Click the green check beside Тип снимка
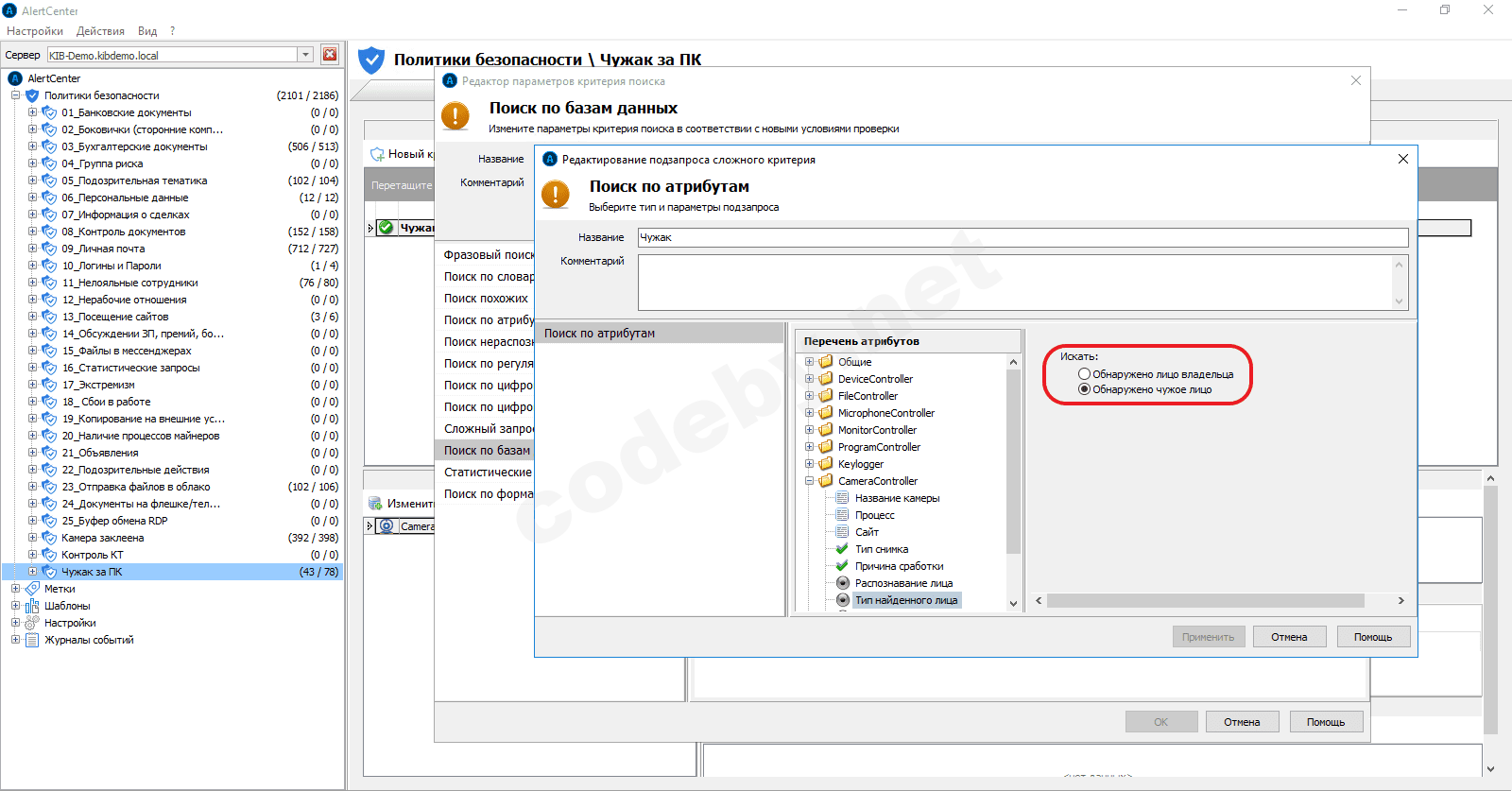 [843, 549]
